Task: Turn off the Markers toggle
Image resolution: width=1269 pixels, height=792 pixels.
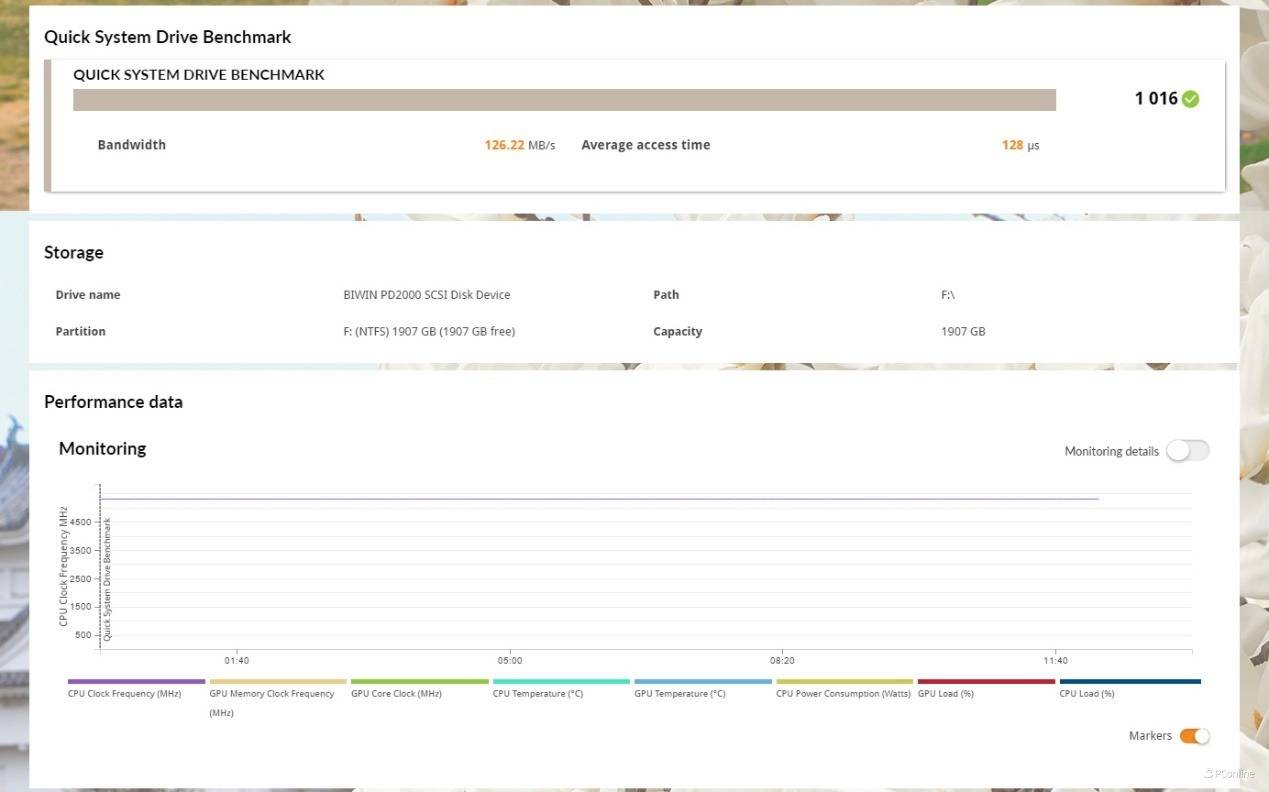Action: pyautogui.click(x=1194, y=736)
